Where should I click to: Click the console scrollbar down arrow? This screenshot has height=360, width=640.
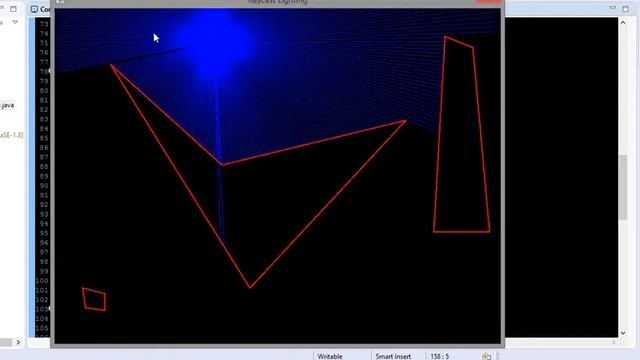(623, 333)
